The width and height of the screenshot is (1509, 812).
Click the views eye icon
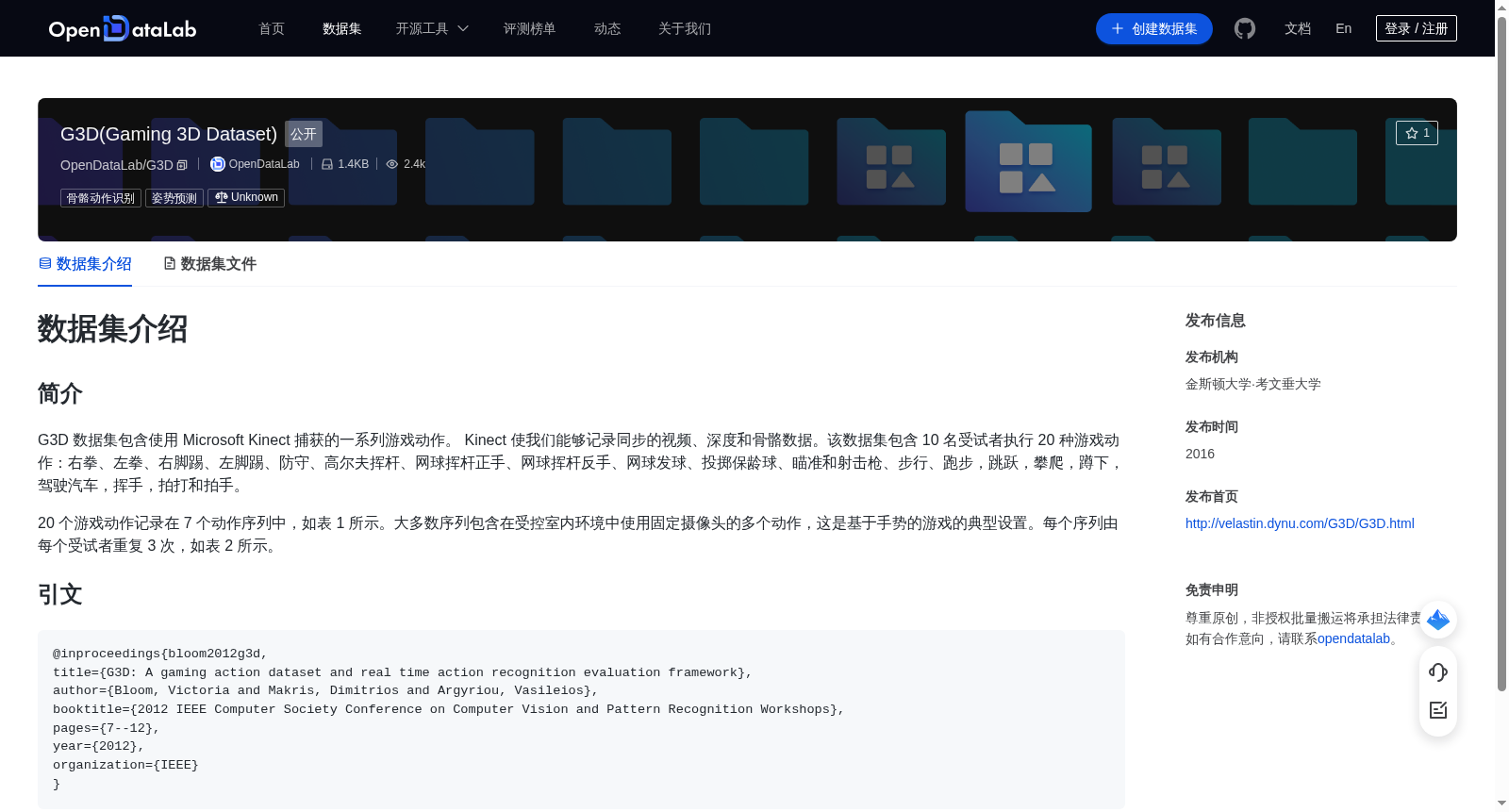click(x=392, y=164)
